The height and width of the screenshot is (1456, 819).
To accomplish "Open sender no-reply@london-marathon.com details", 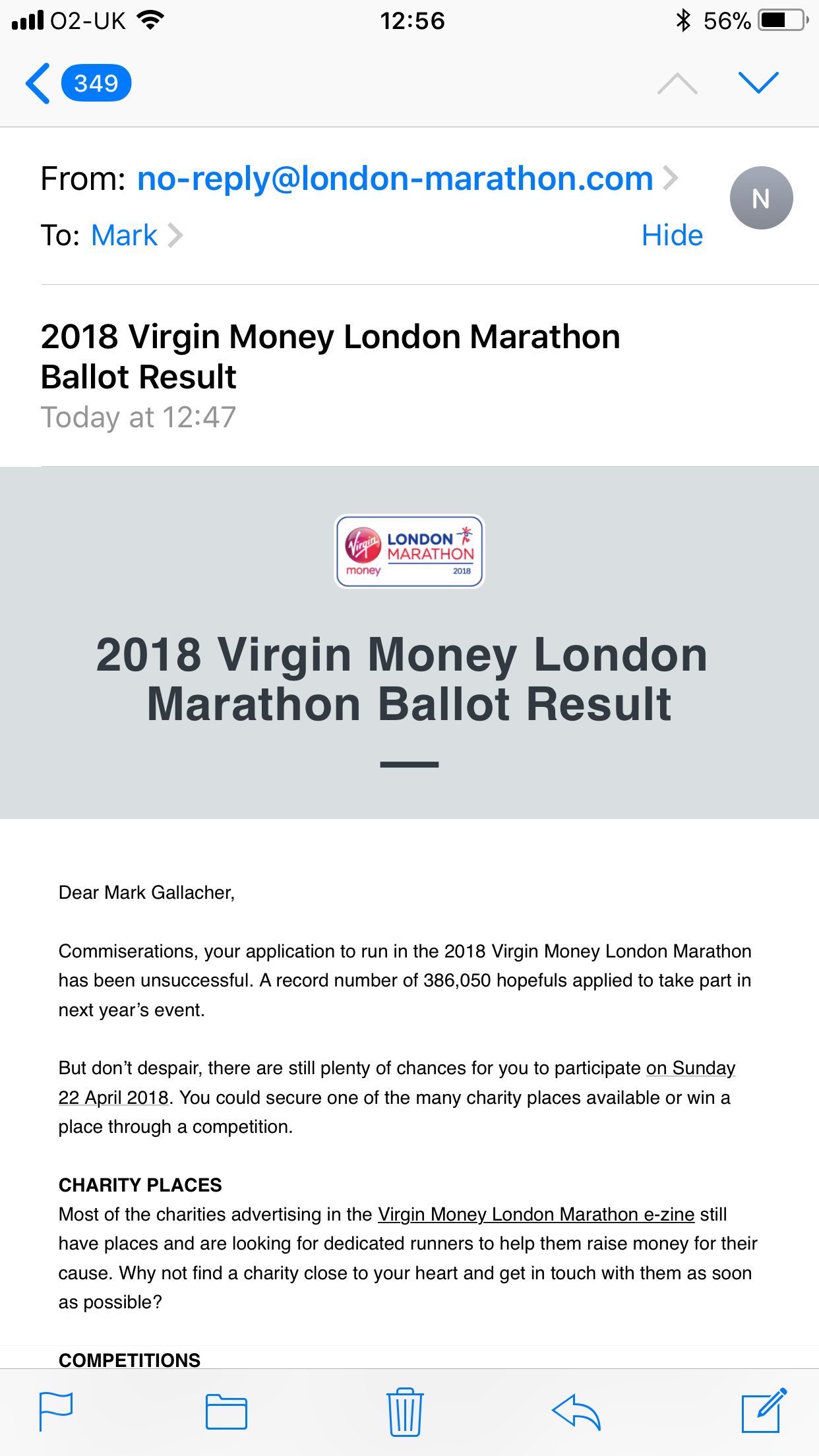I will [394, 179].
